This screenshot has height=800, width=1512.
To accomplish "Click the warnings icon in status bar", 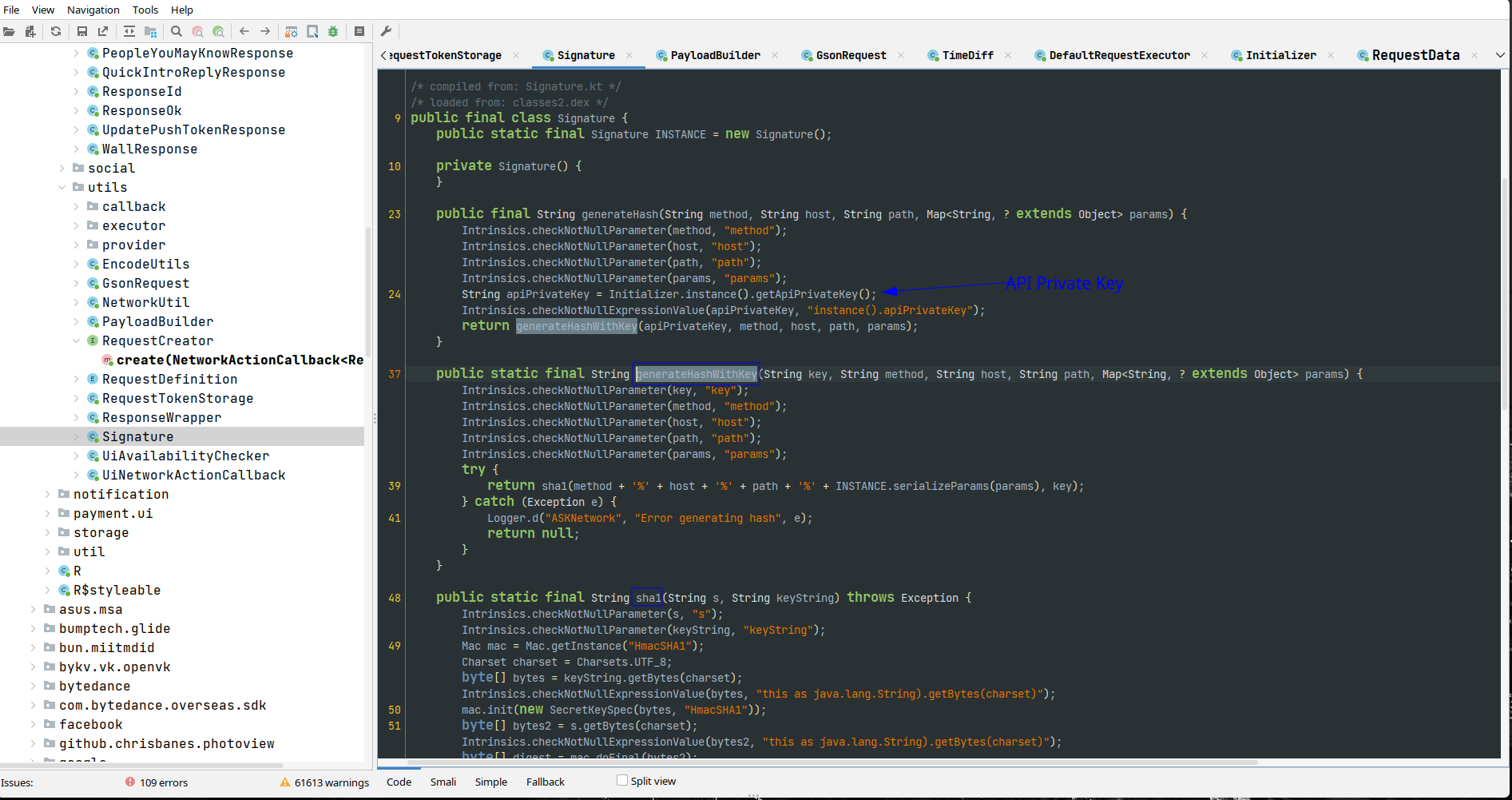I will (285, 782).
